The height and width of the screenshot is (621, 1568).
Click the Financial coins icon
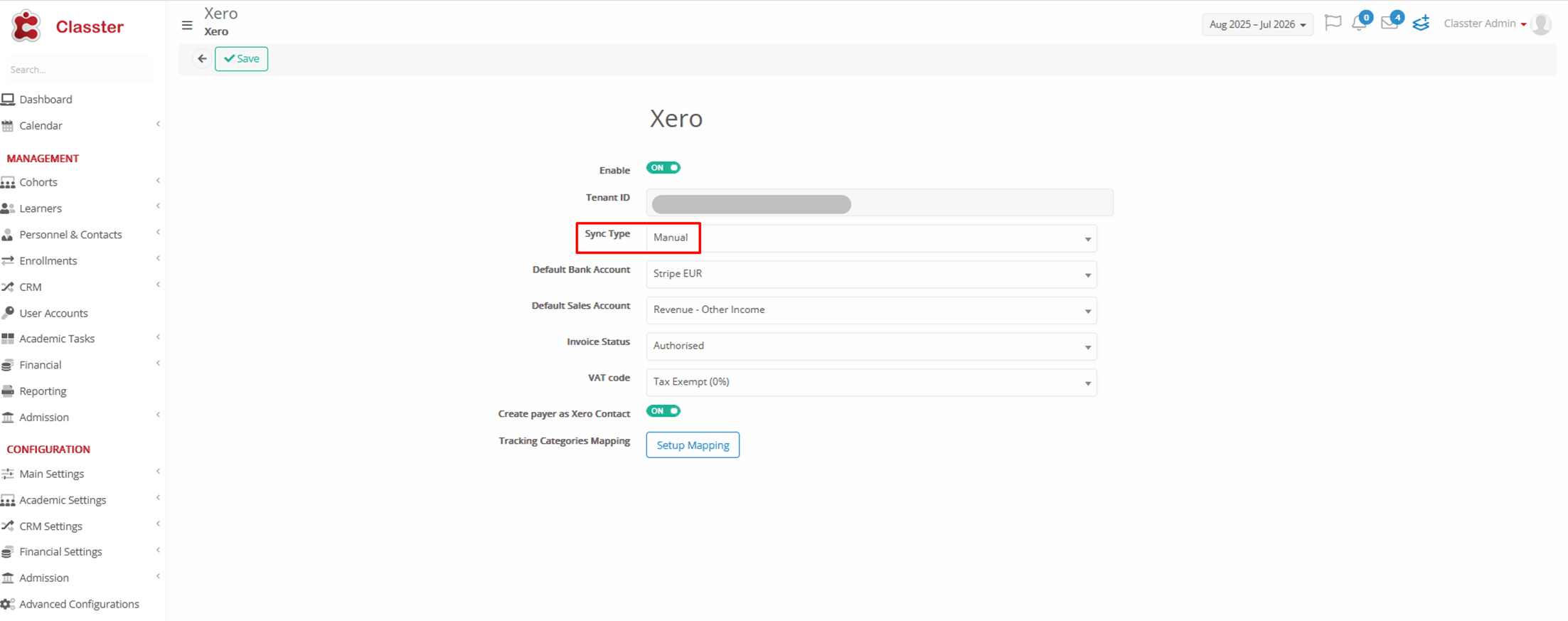click(x=8, y=365)
